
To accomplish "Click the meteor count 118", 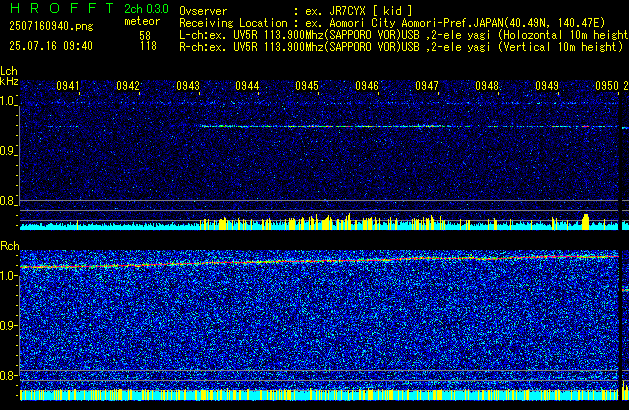I will tap(148, 46).
